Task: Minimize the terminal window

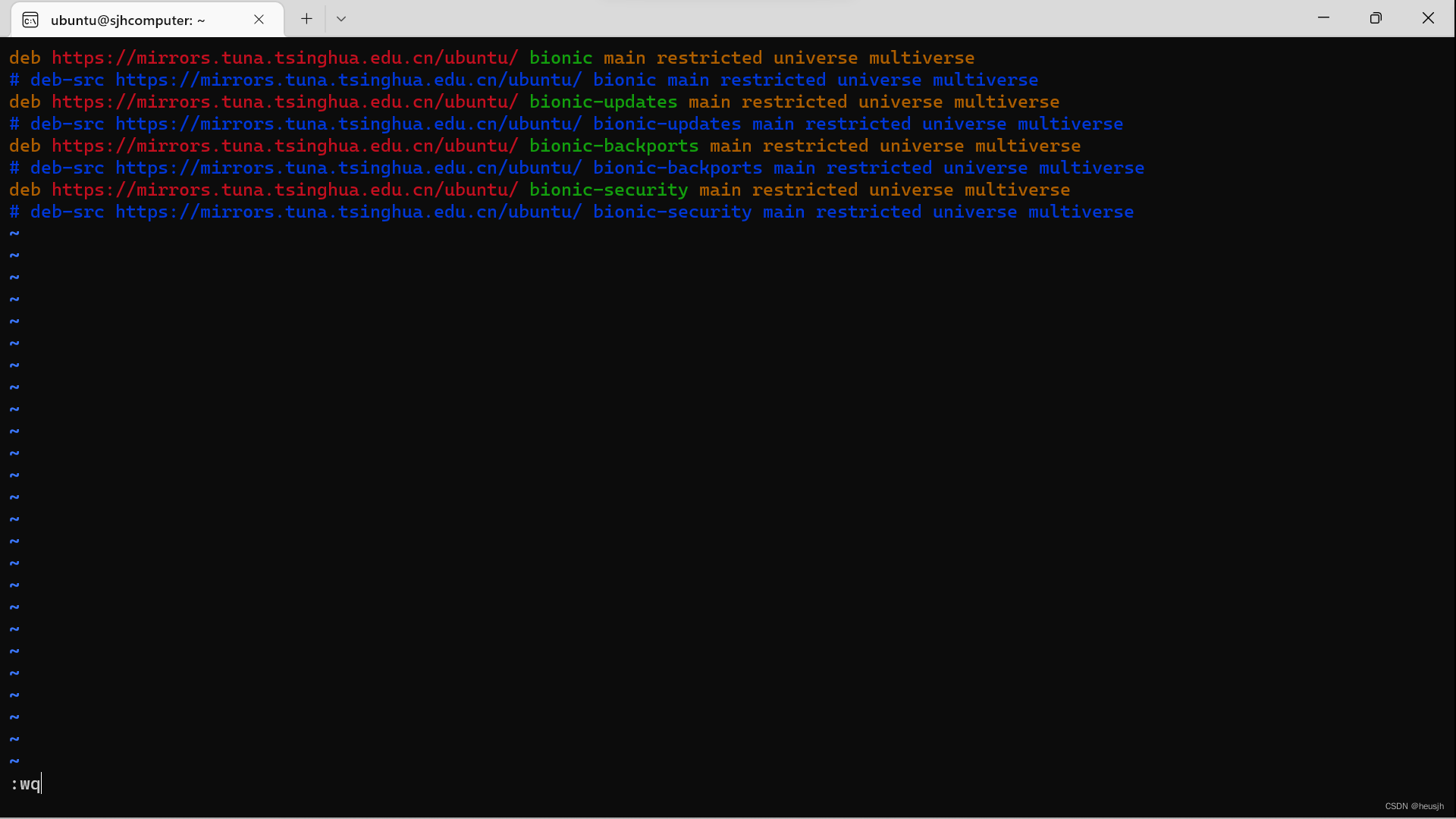Action: click(x=1324, y=17)
